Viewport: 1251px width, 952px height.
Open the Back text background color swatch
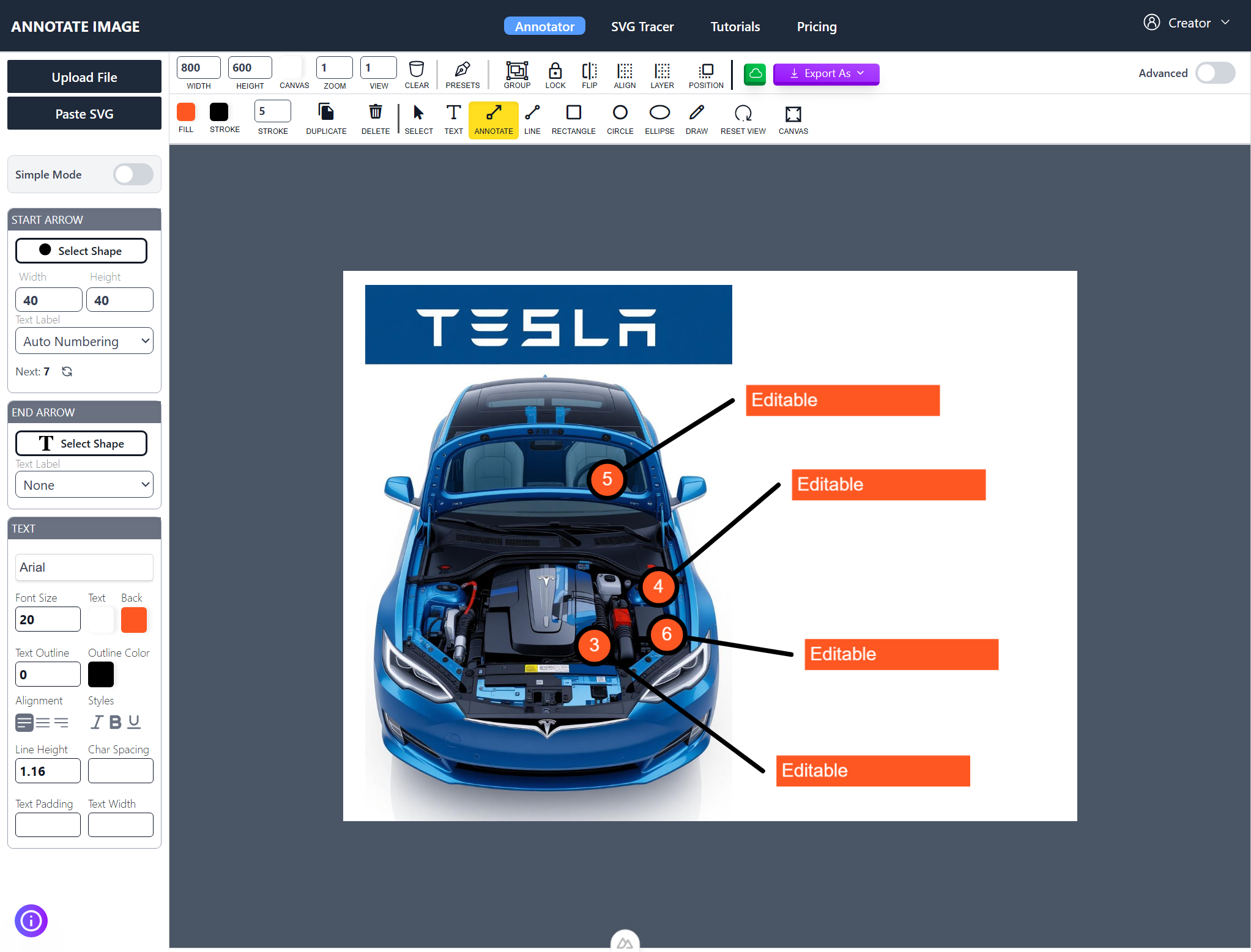pos(134,619)
